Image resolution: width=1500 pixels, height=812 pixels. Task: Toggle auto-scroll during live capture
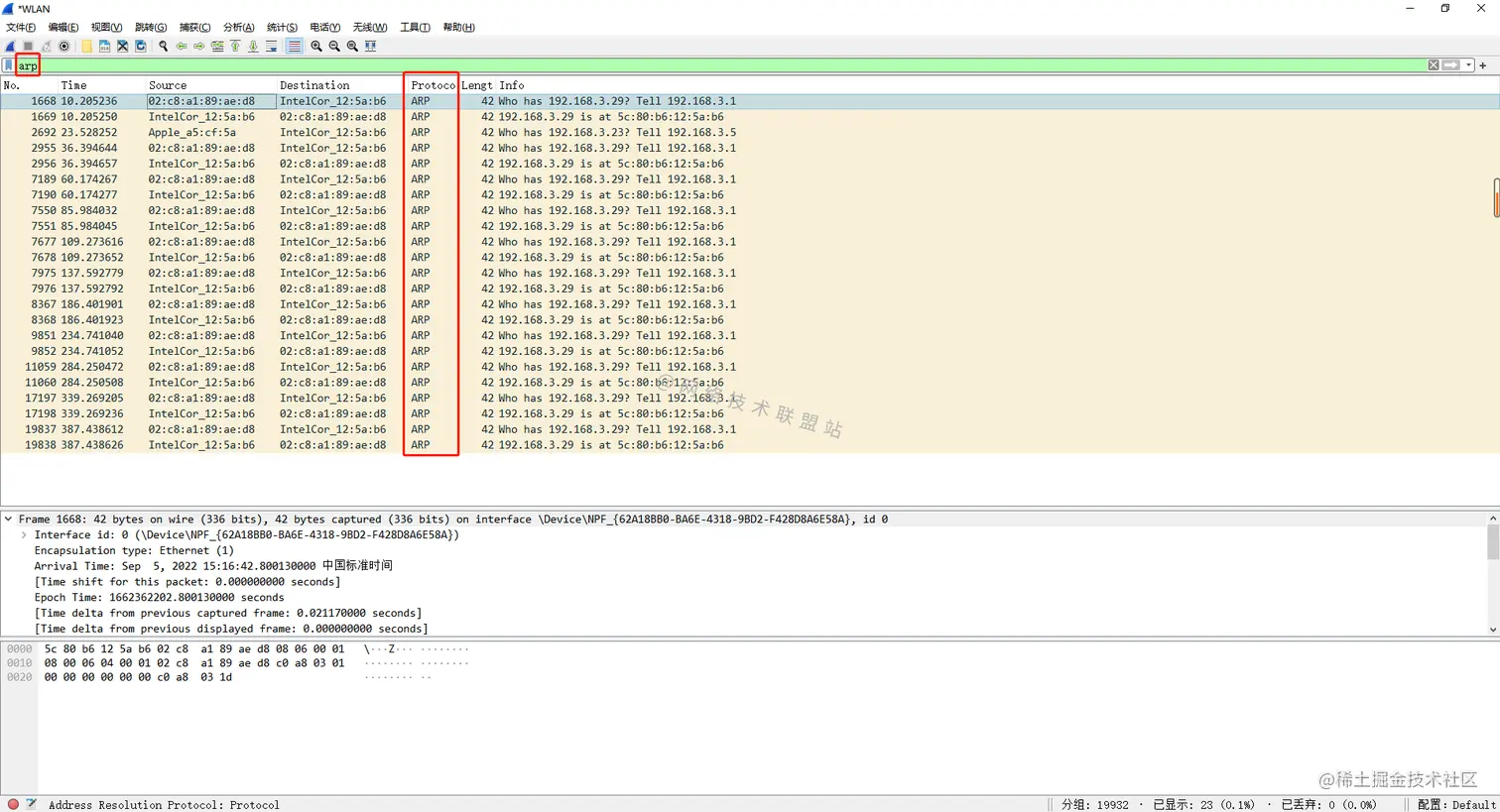click(271, 46)
